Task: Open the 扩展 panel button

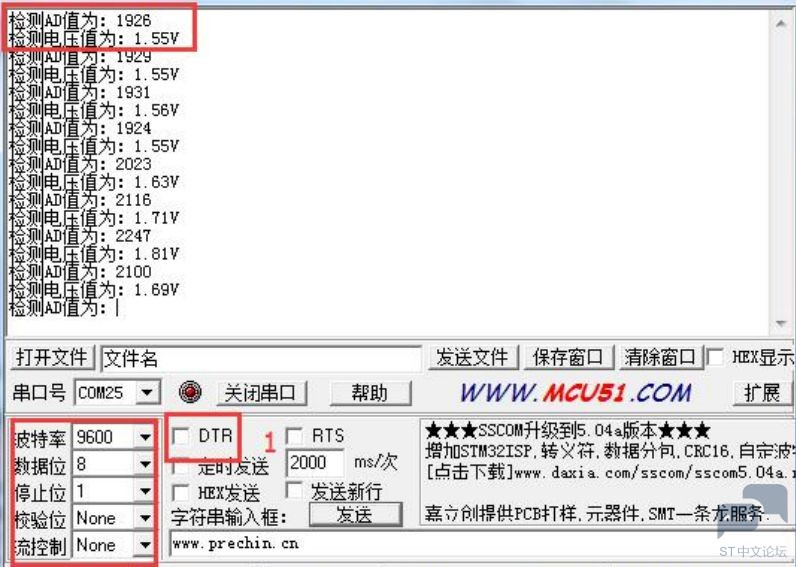Action: pyautogui.click(x=762, y=393)
